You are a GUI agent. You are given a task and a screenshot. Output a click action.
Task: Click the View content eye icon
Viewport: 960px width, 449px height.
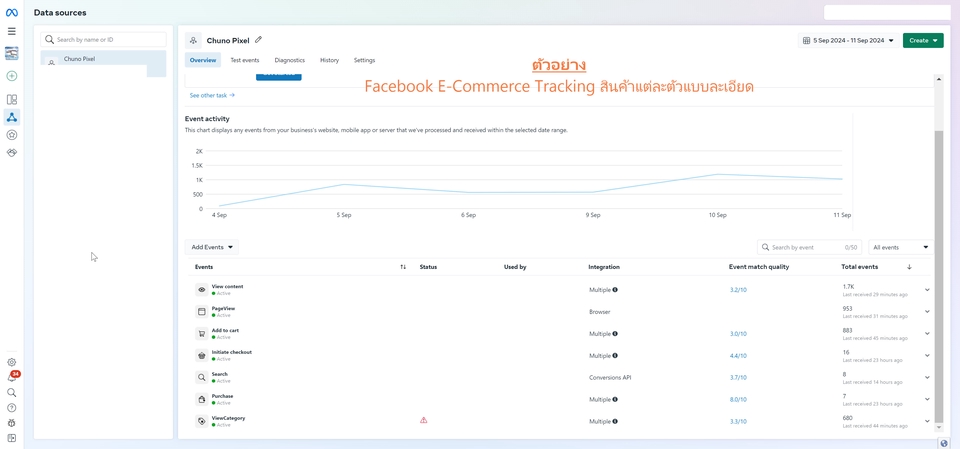click(201, 290)
